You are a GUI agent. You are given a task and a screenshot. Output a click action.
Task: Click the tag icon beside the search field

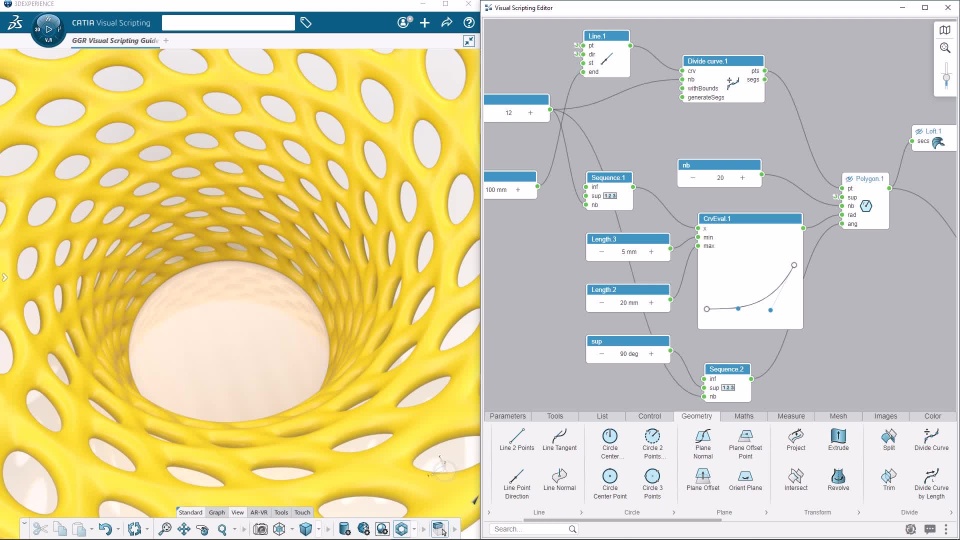tap(306, 23)
